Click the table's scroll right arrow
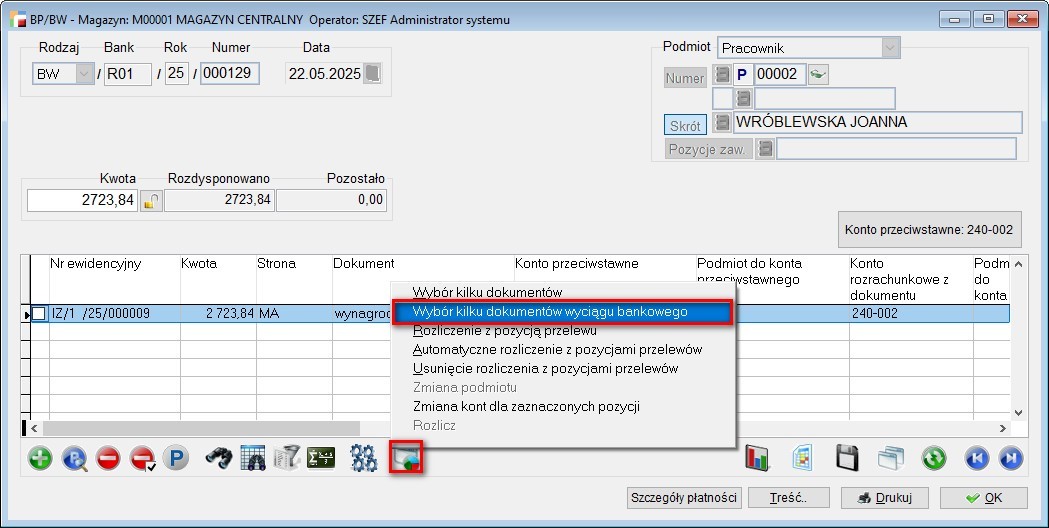1049x528 pixels. click(x=1003, y=428)
